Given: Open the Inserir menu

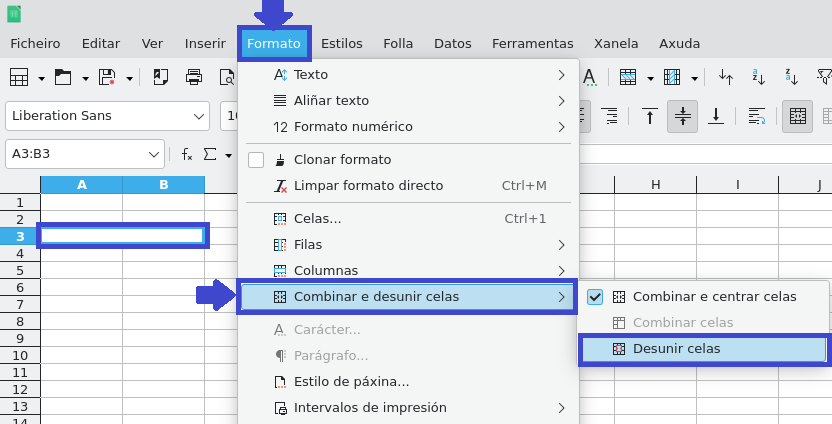Looking at the screenshot, I should 205,44.
